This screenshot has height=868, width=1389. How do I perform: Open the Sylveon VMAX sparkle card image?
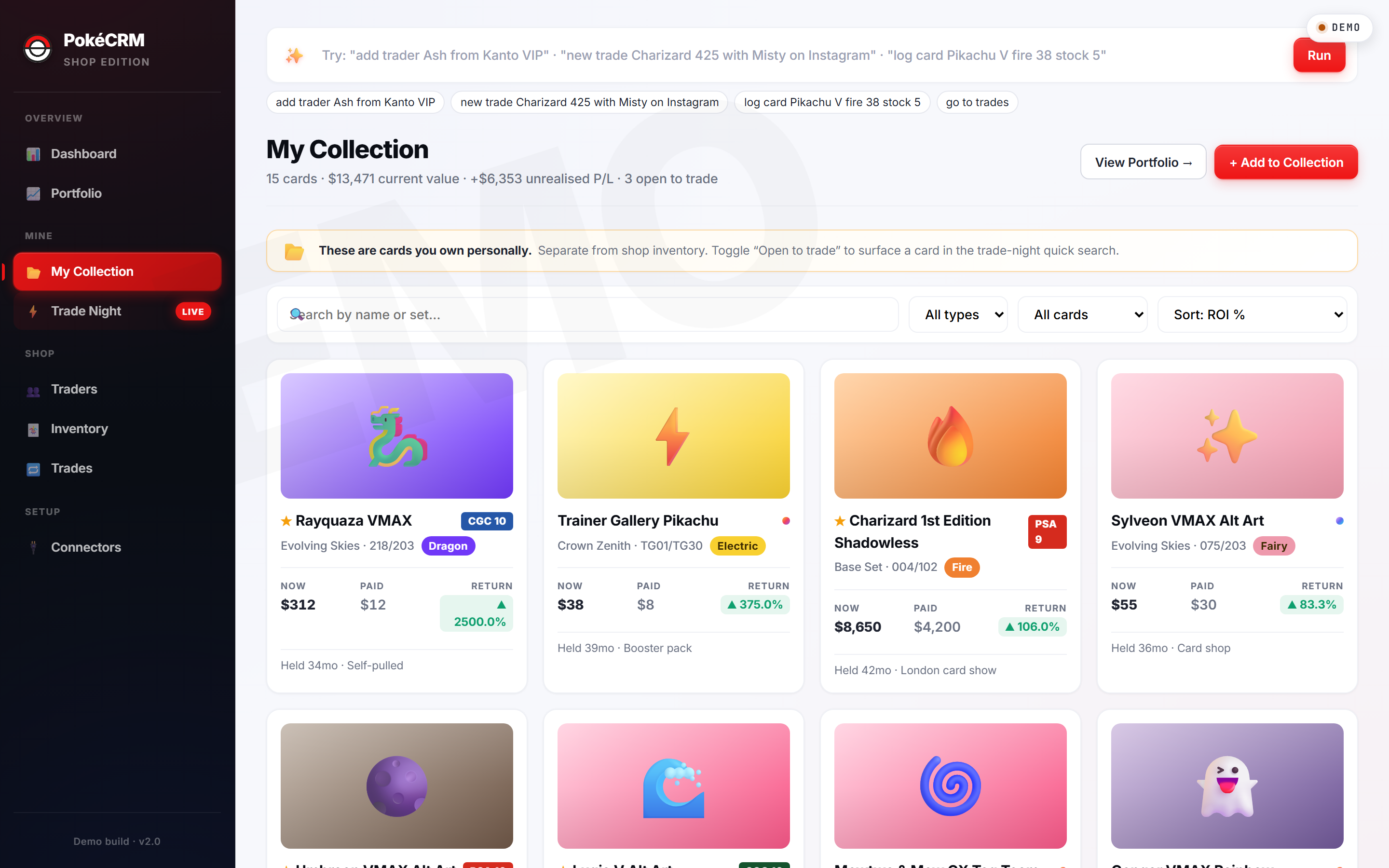pos(1227,436)
